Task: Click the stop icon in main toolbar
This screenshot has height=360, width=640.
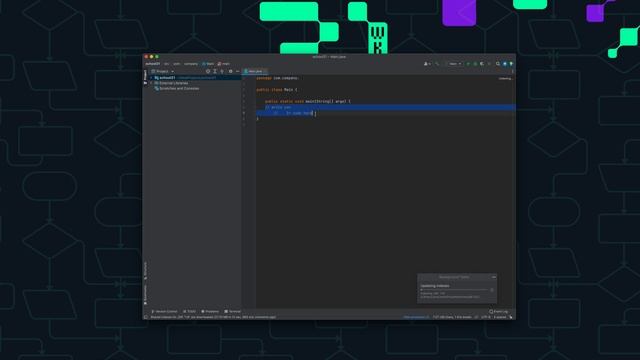Action: [489, 64]
